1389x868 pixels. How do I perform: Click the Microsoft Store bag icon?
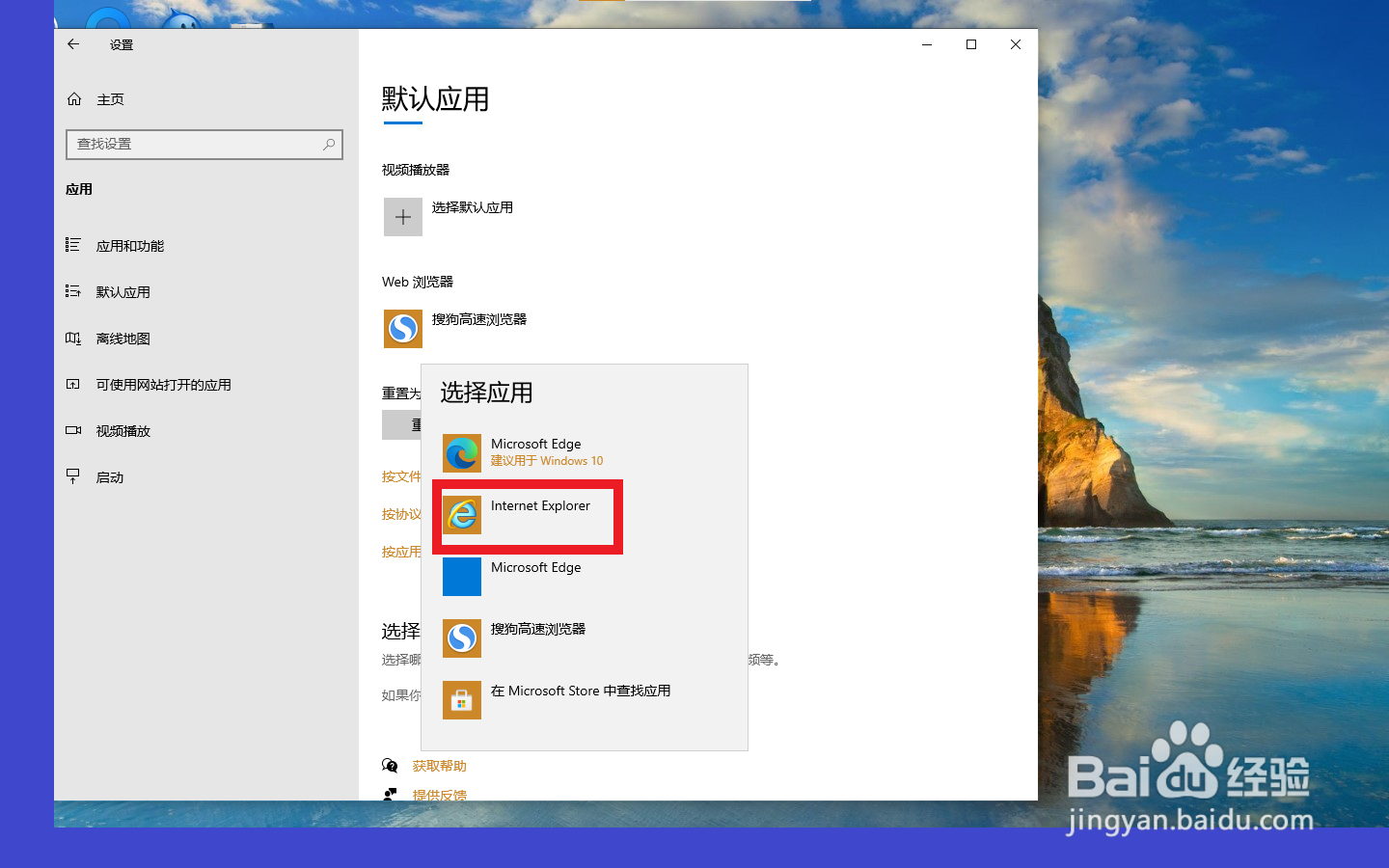point(462,700)
